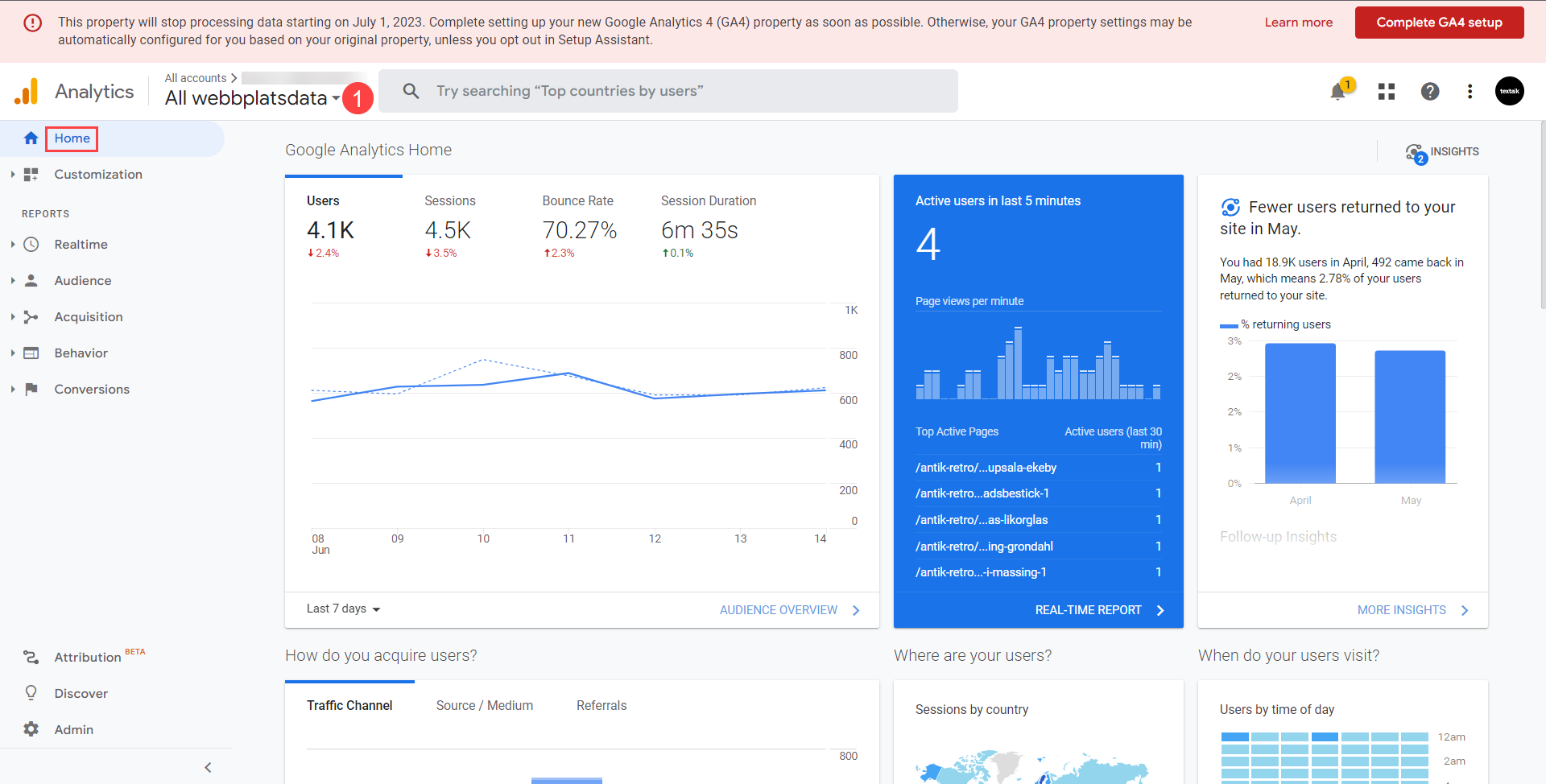Click the account avatar icon
This screenshot has width=1546, height=784.
click(x=1509, y=92)
